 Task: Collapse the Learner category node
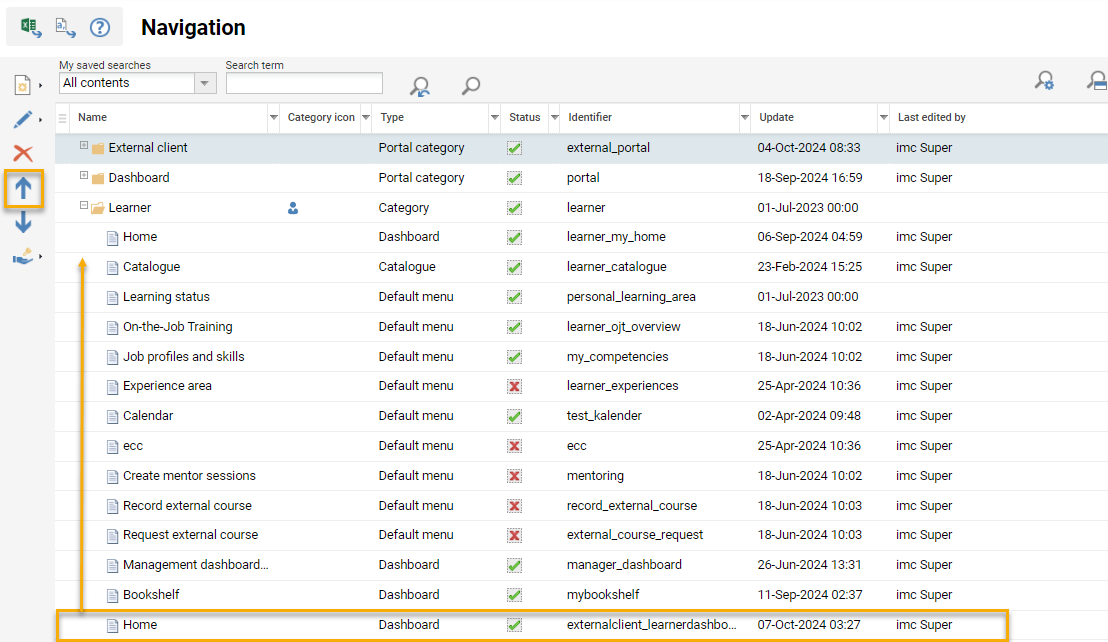[85, 206]
